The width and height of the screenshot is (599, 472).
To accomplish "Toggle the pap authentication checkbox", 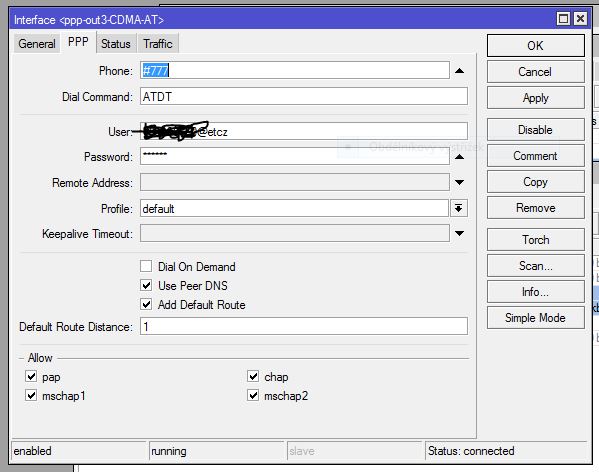I will point(31,376).
